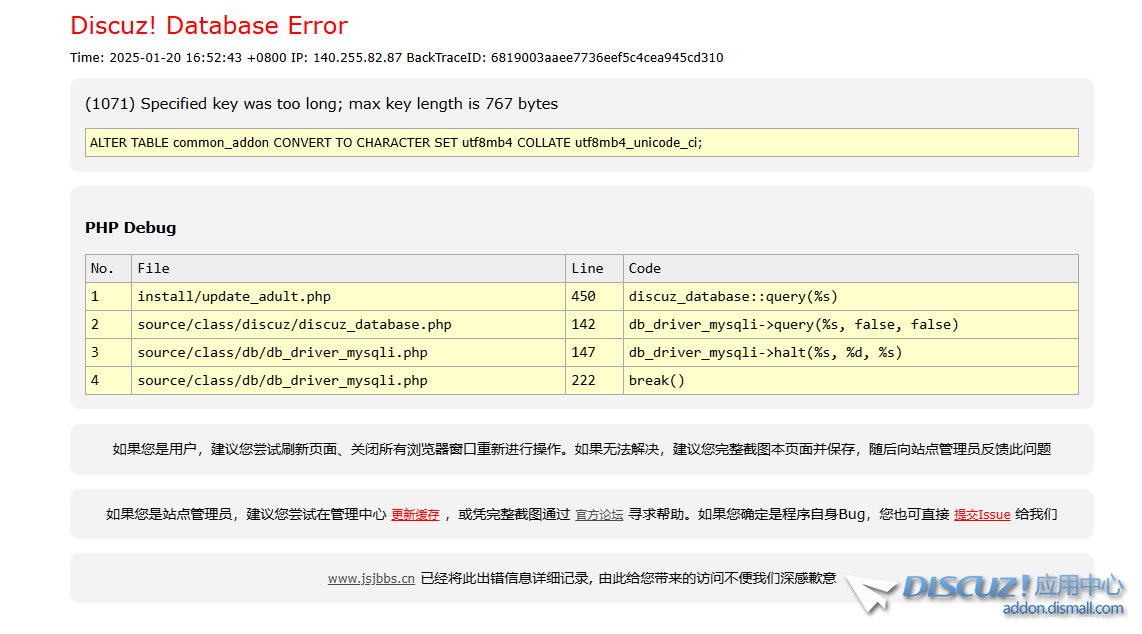Screen dimensions: 1142x634
Task: Click the db_driver_mysqli->halt code cell
Action: pos(765,352)
